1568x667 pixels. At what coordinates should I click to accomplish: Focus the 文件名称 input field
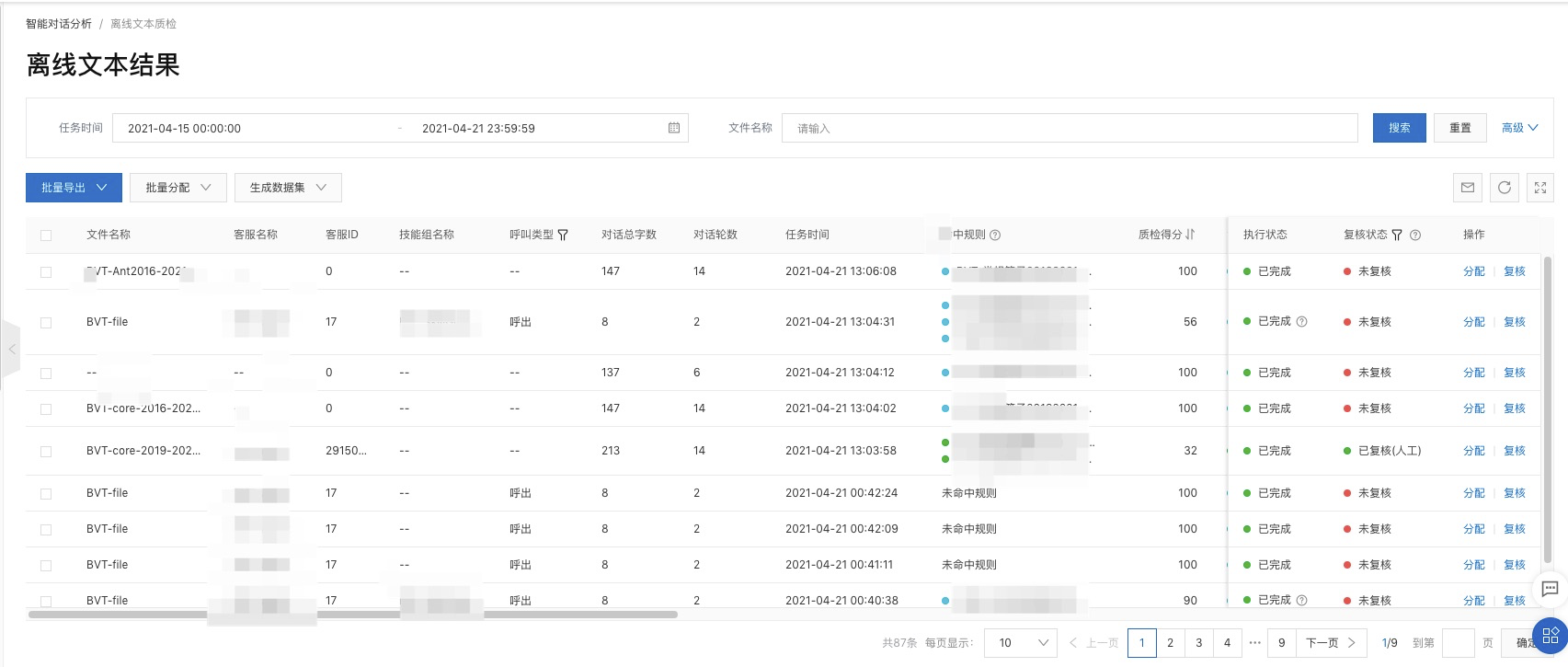pyautogui.click(x=1070, y=128)
